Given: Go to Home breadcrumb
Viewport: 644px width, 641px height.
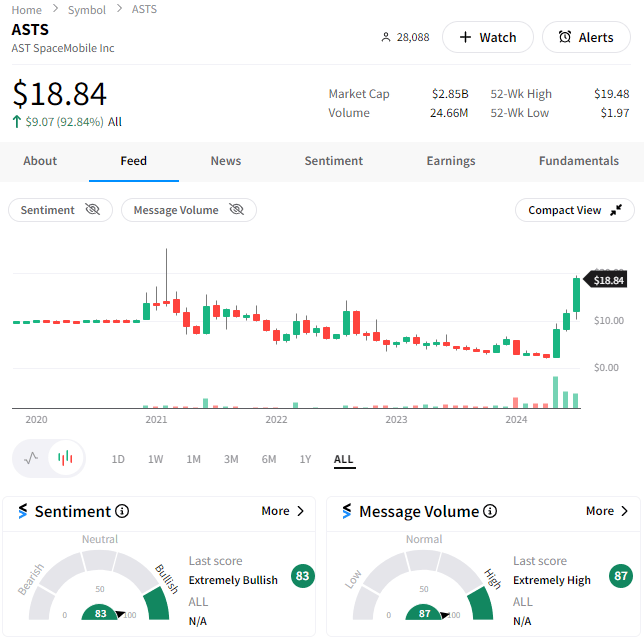Looking at the screenshot, I should (26, 9).
